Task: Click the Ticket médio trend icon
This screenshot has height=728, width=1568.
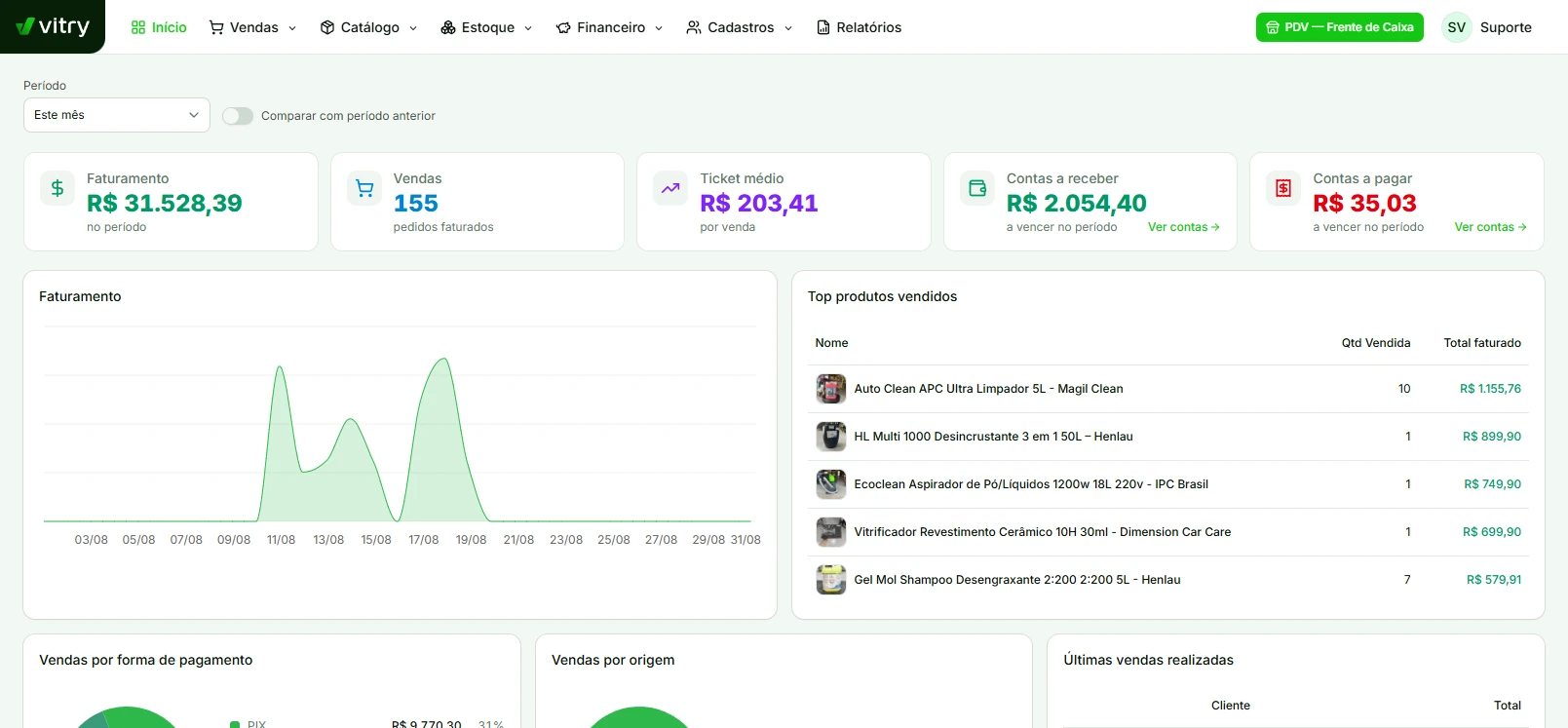Action: pyautogui.click(x=670, y=188)
